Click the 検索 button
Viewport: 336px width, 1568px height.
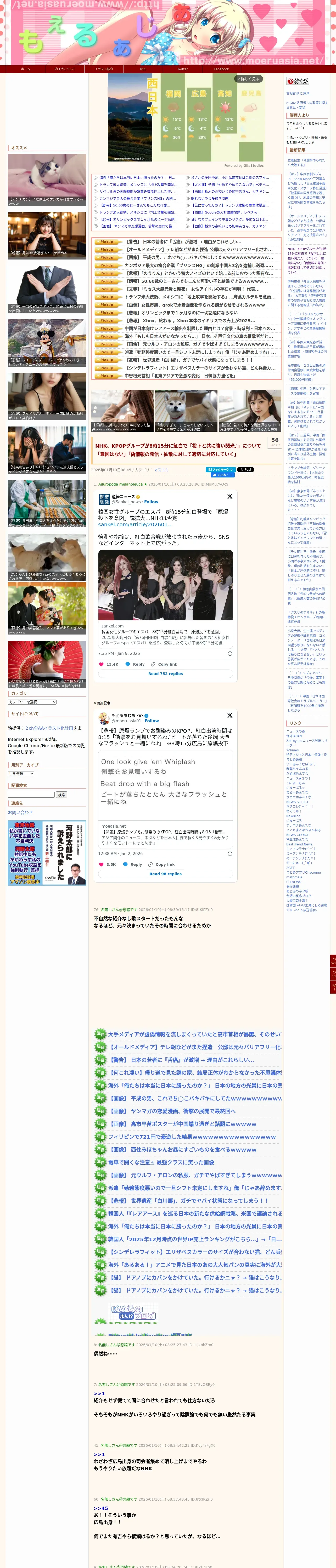click(61, 794)
